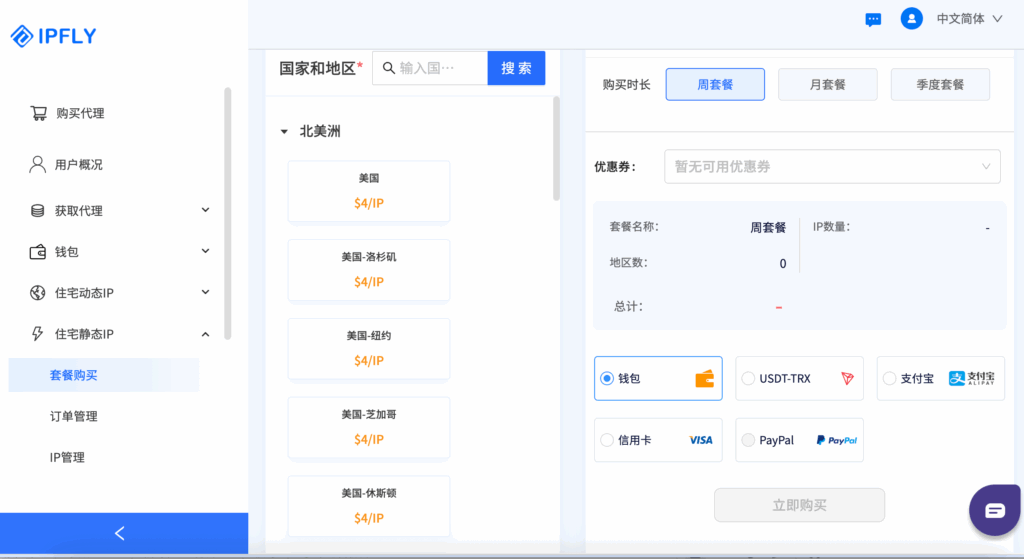Select the 季度套餐 duration tab
Viewport: 1024px width, 559px height.
[x=940, y=84]
